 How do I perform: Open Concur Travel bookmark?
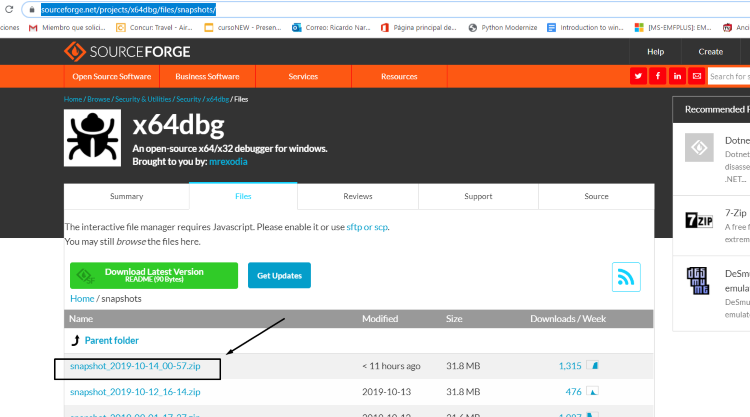pyautogui.click(x=154, y=28)
